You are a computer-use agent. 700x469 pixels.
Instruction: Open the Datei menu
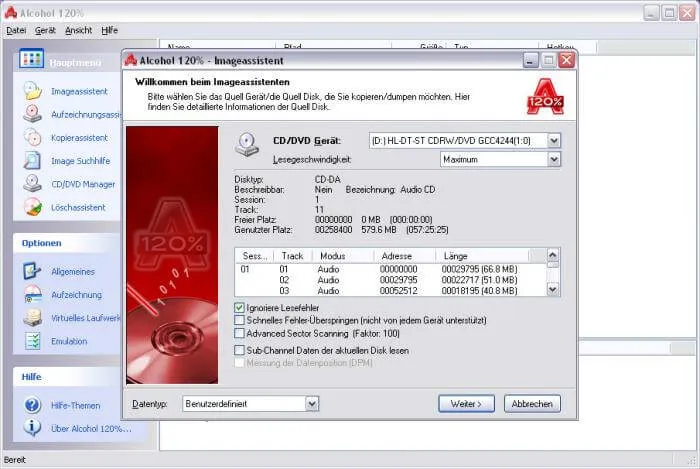click(16, 30)
